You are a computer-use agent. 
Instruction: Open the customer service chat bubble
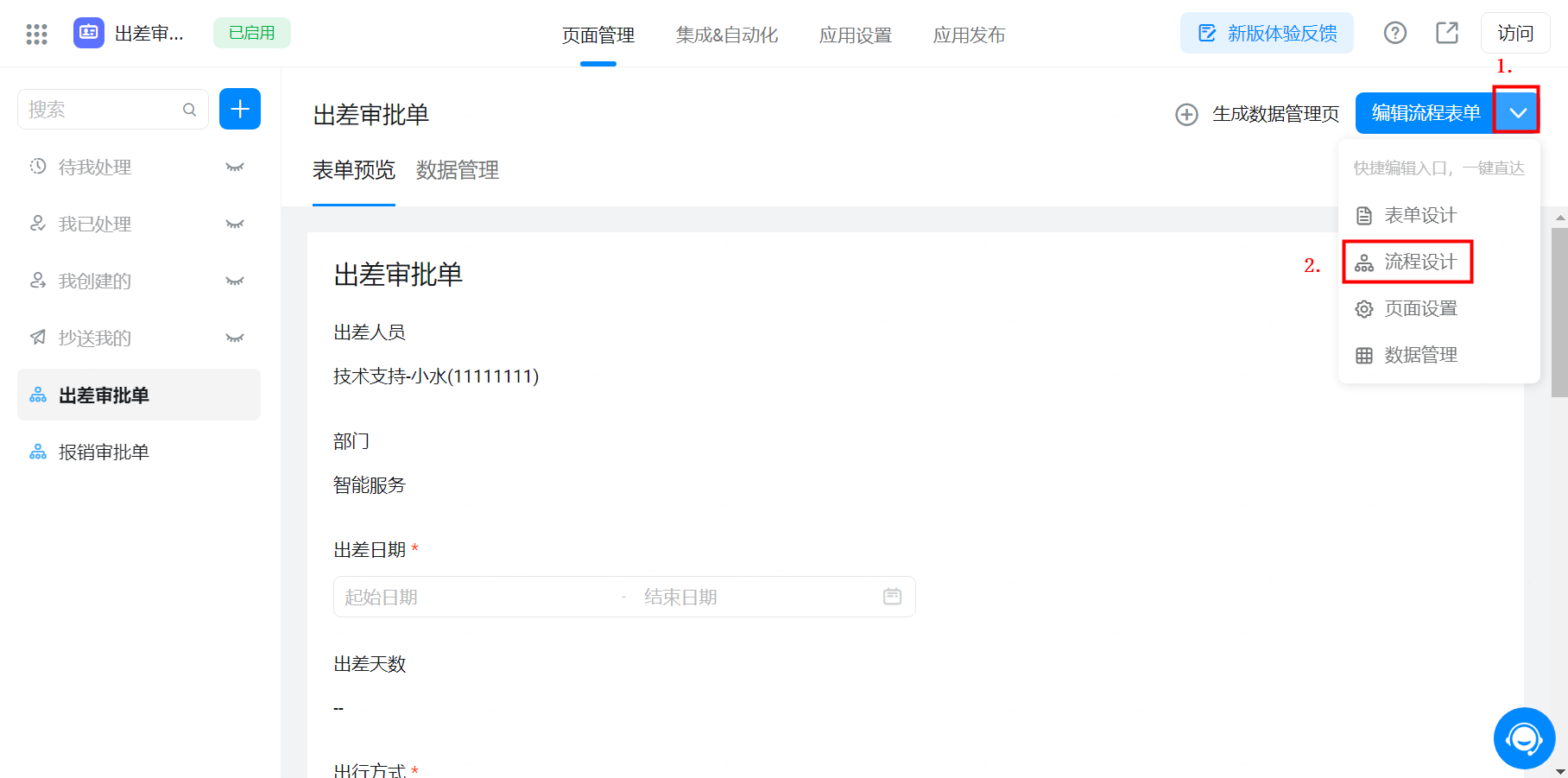click(x=1524, y=738)
